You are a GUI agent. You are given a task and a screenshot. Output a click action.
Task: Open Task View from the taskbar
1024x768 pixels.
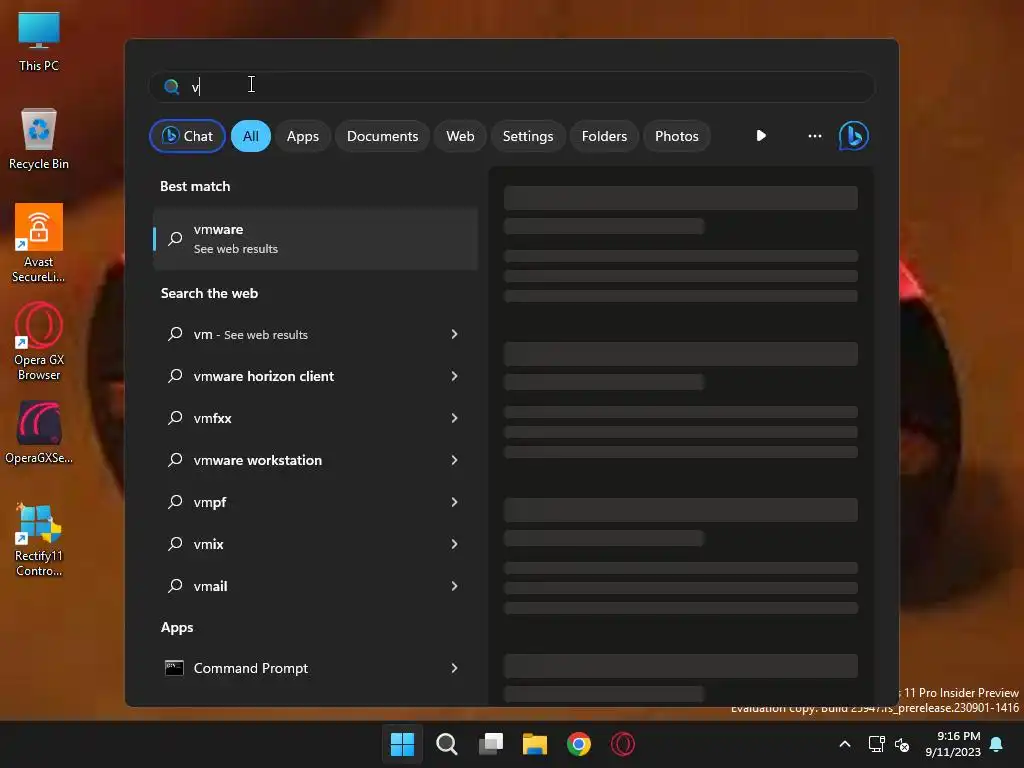click(x=491, y=744)
